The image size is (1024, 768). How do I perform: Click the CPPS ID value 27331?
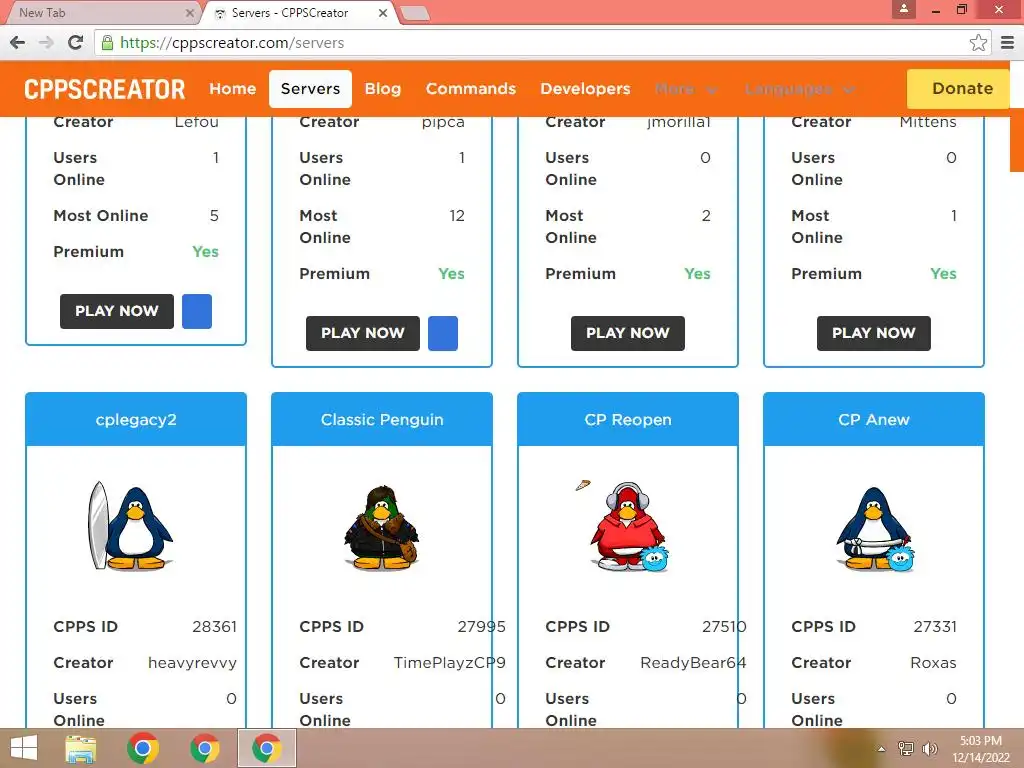point(935,627)
